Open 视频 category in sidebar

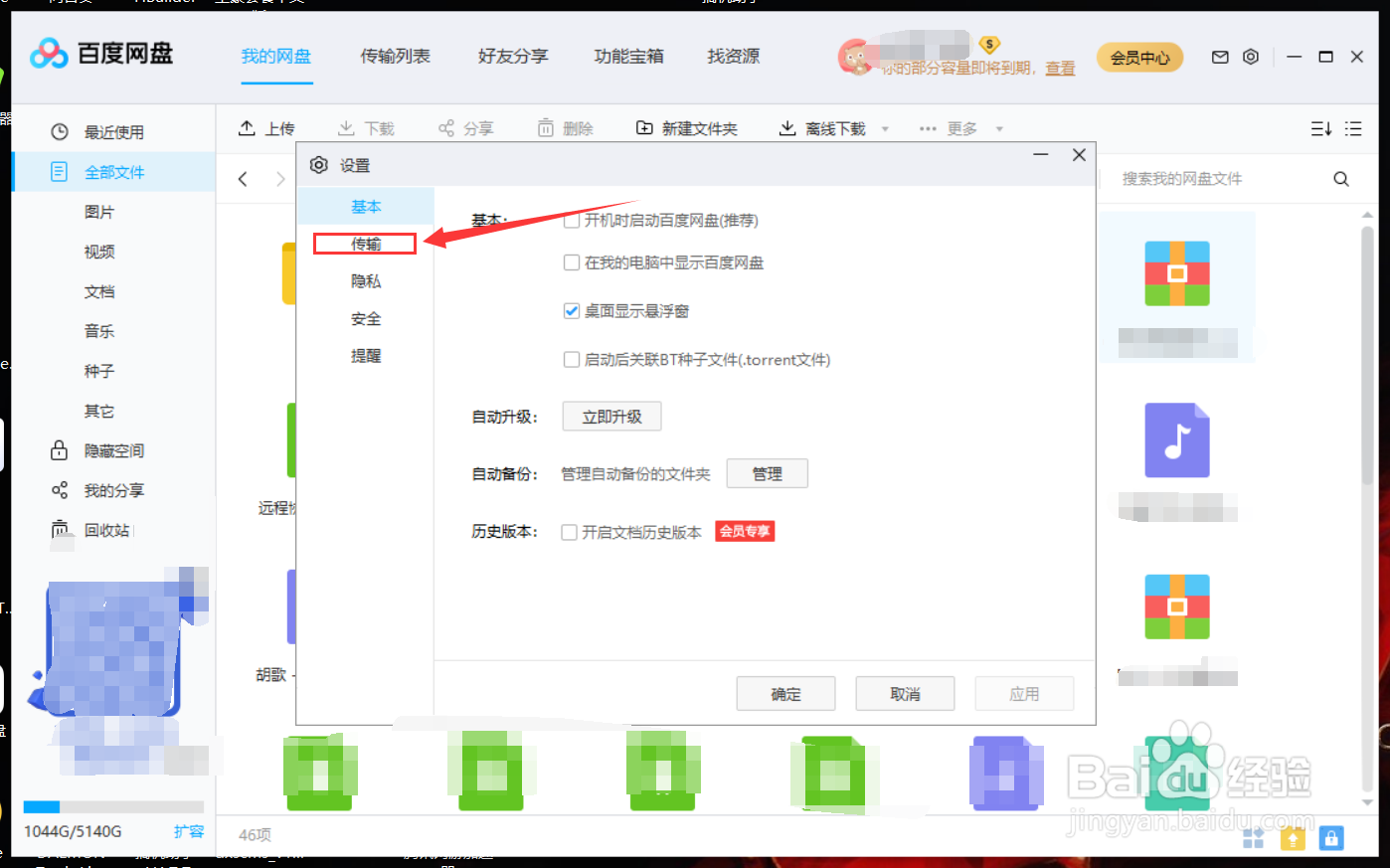tap(99, 252)
